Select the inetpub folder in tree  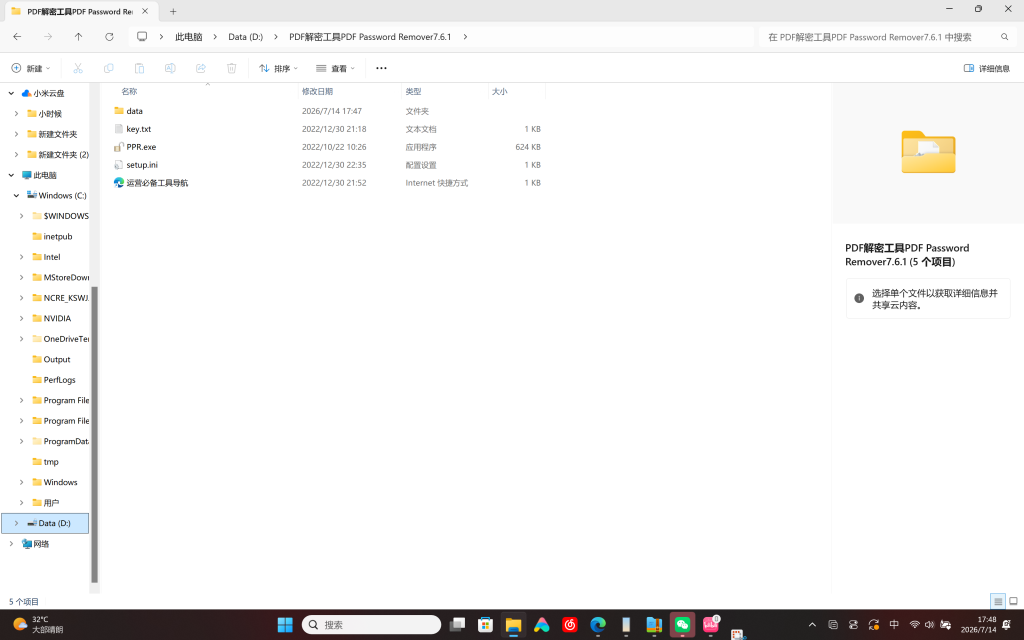pyautogui.click(x=52, y=236)
